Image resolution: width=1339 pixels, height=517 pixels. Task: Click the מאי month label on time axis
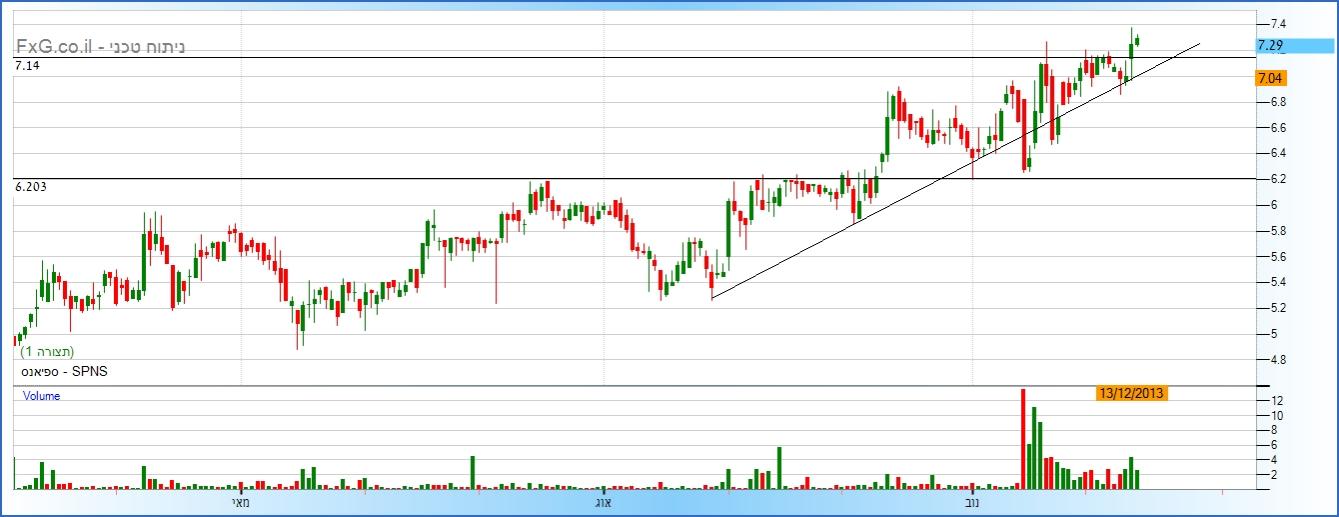[240, 500]
